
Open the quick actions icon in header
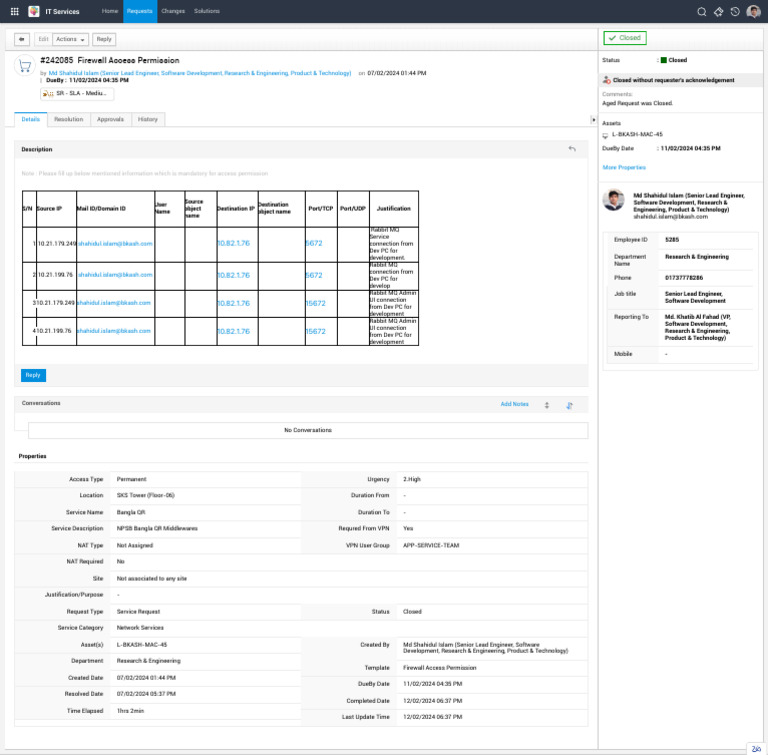click(x=718, y=11)
